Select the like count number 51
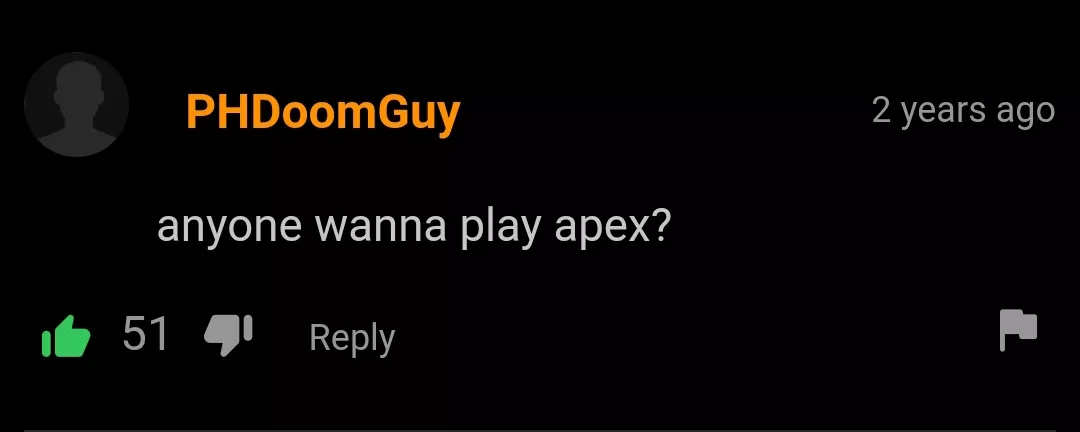 pos(145,334)
